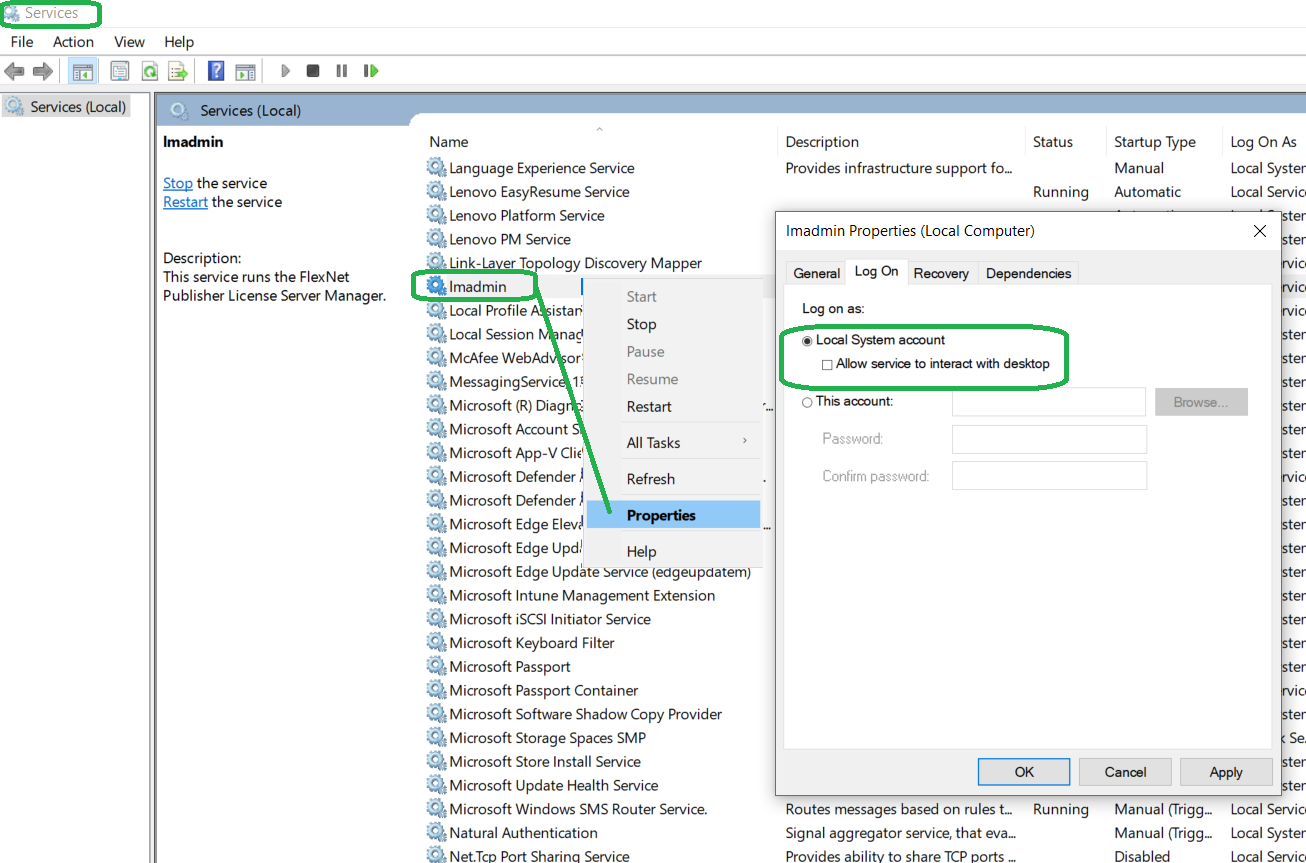1306x863 pixels.
Task: Open the Help menu in the menu bar
Action: (179, 42)
